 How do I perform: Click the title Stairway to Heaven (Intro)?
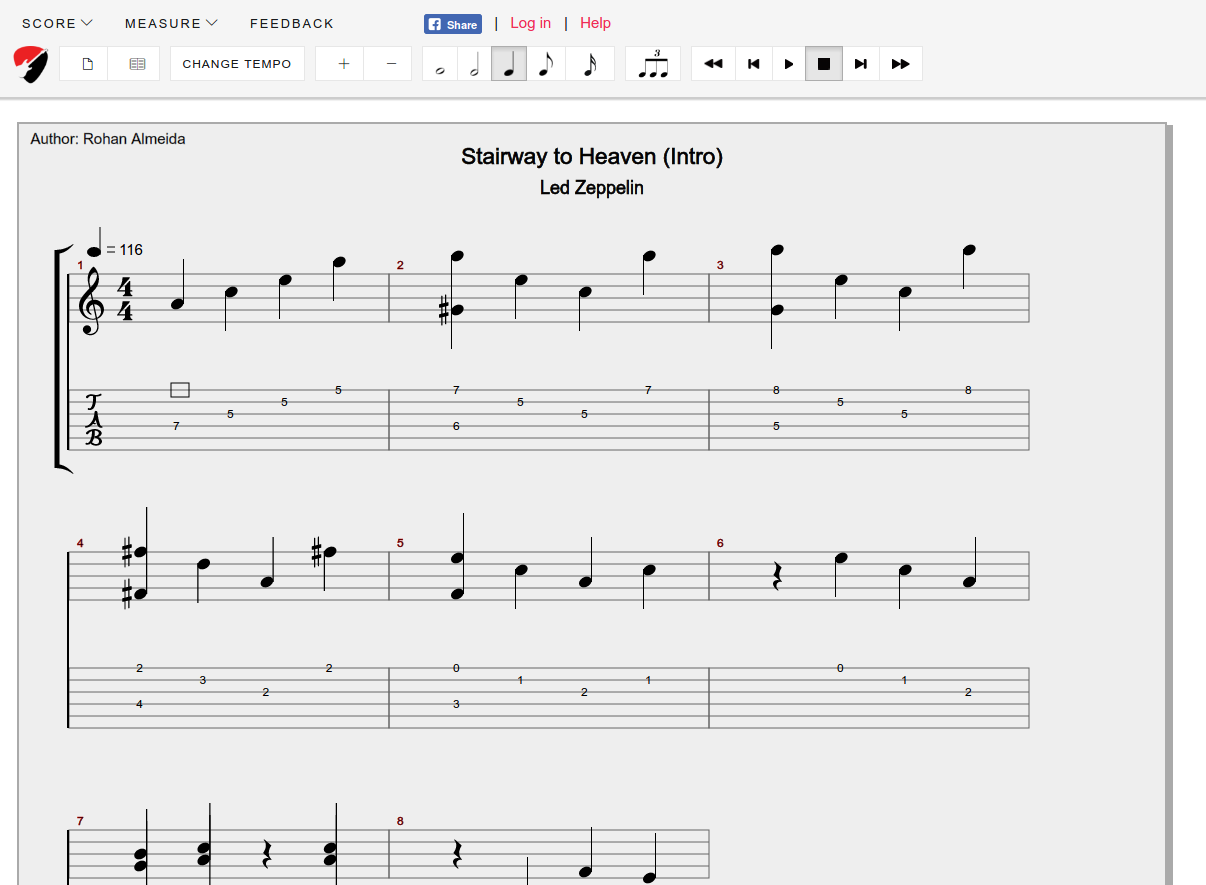(x=592, y=157)
